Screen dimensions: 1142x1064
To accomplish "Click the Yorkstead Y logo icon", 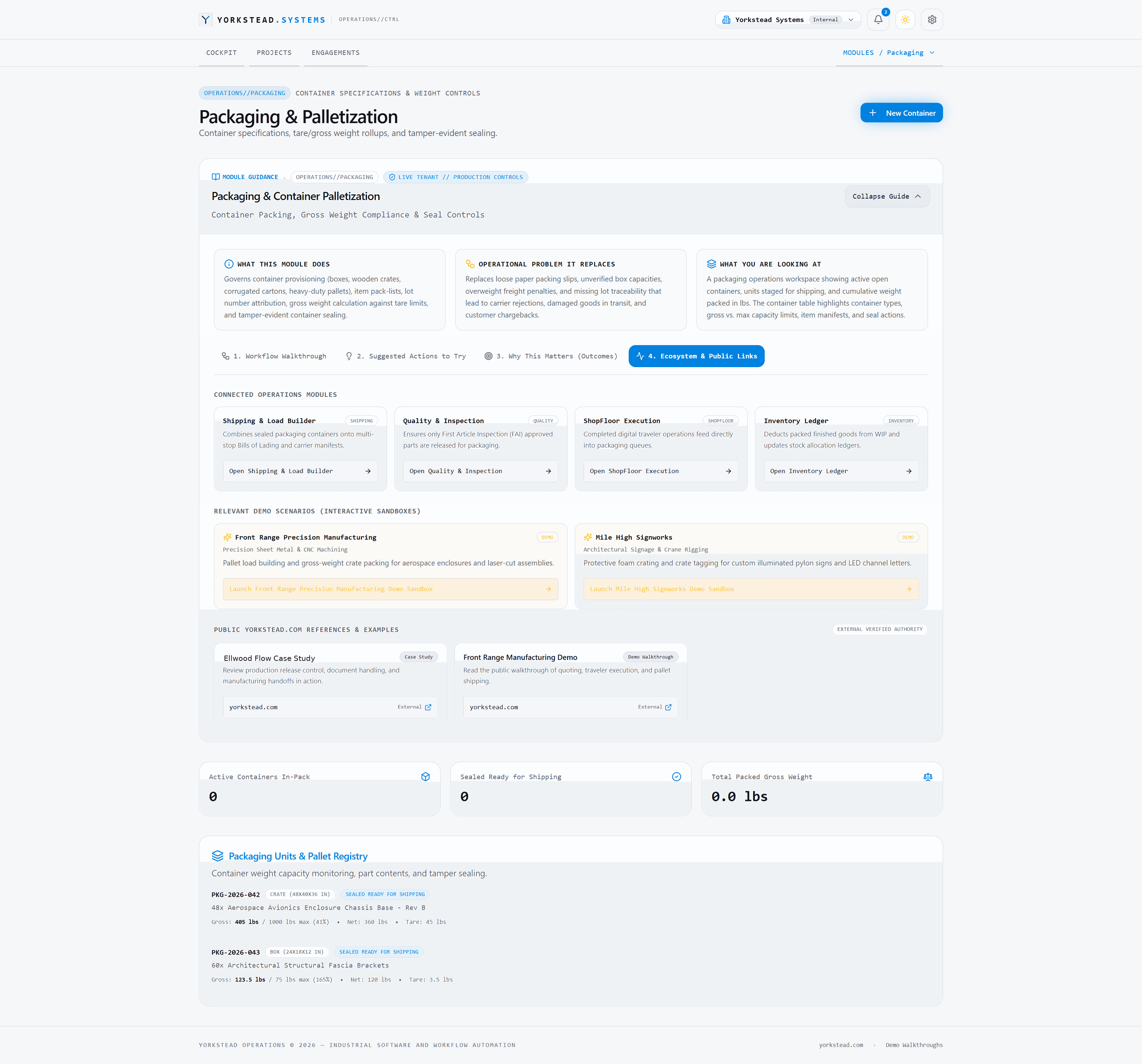I will (206, 20).
